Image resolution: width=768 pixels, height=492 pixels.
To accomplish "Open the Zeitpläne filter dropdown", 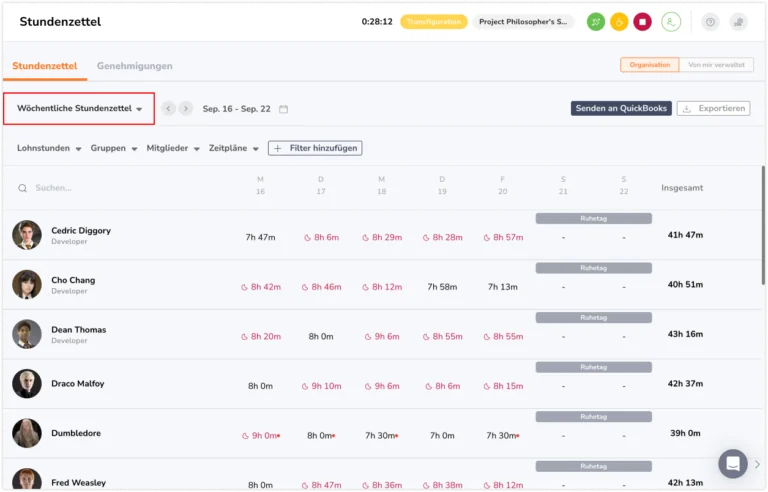I will [234, 148].
